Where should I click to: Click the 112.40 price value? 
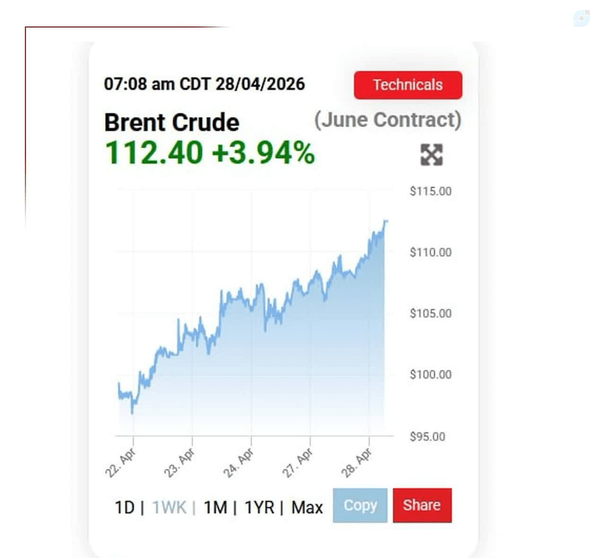click(154, 153)
